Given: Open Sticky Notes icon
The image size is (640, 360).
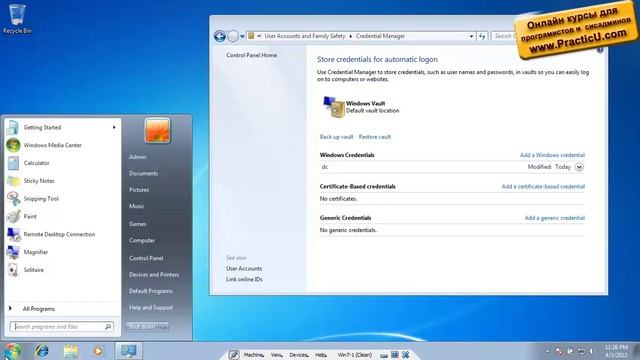Looking at the screenshot, I should point(13,181).
